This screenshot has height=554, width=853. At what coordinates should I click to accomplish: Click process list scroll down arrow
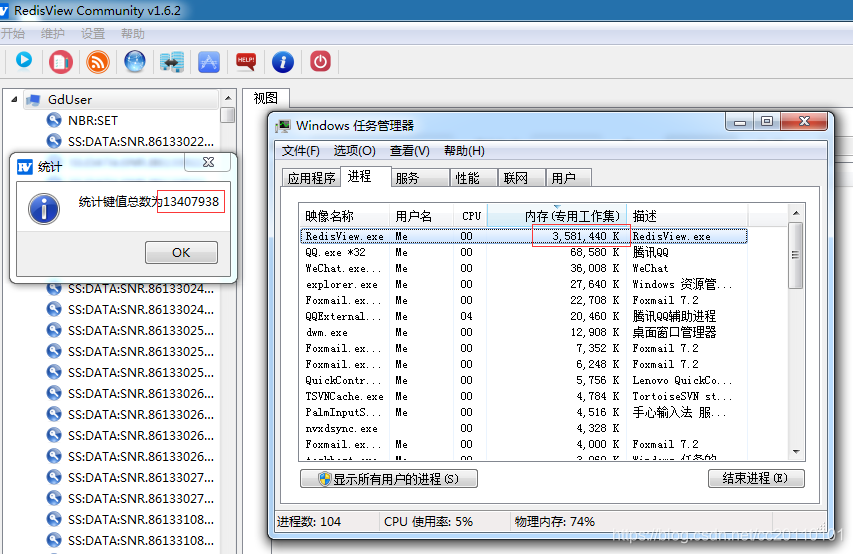(796, 452)
